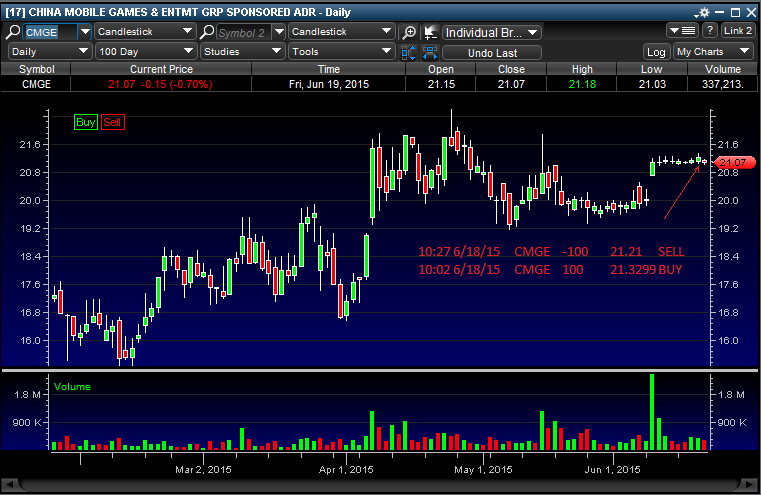Click the left arrow of horizontal scrollbar
761x495 pixels.
[10, 484]
